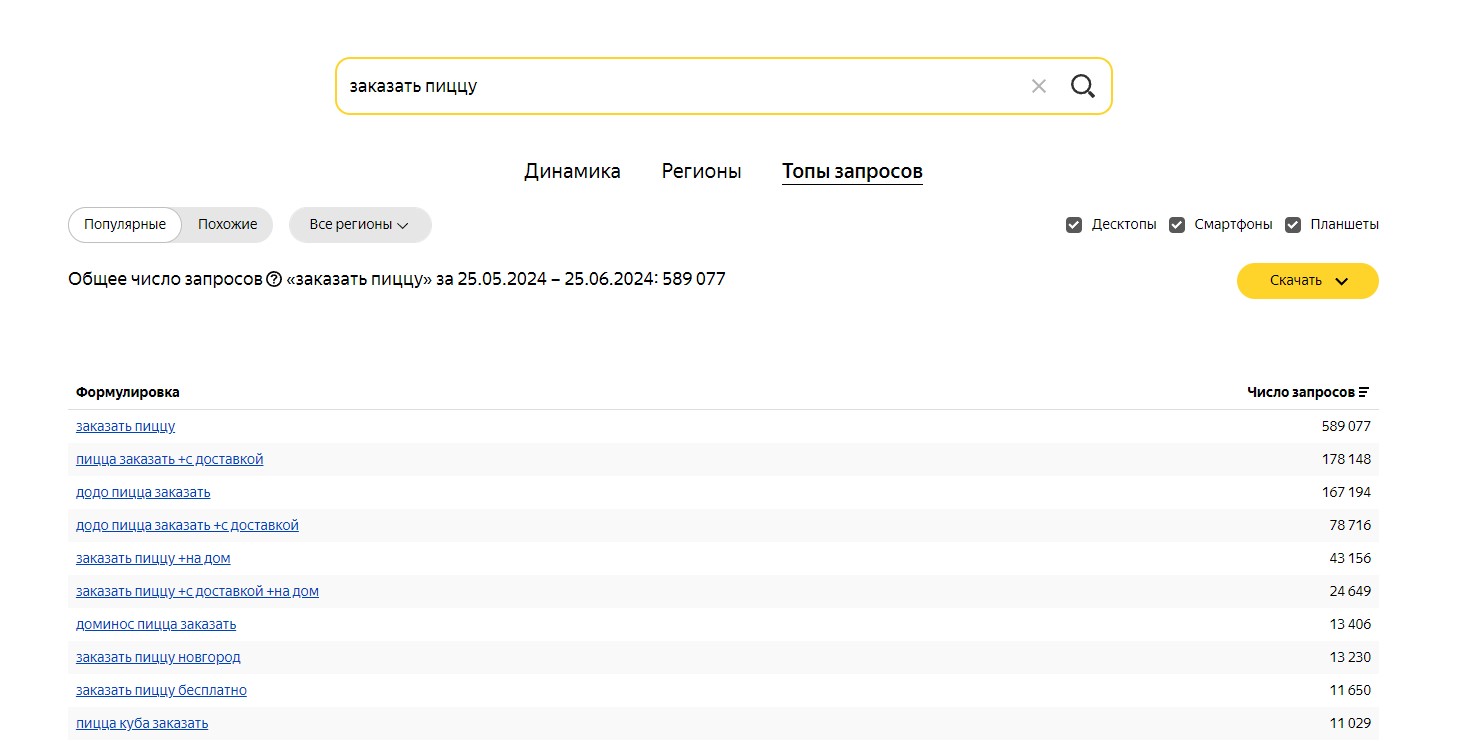Click the Число запросов column header text
The image size is (1457, 741).
pos(1300,392)
